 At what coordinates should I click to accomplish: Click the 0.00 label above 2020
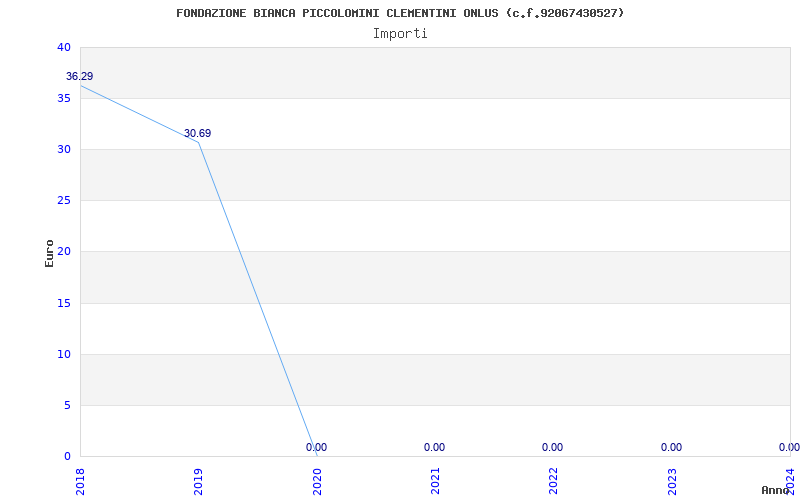coord(316,447)
